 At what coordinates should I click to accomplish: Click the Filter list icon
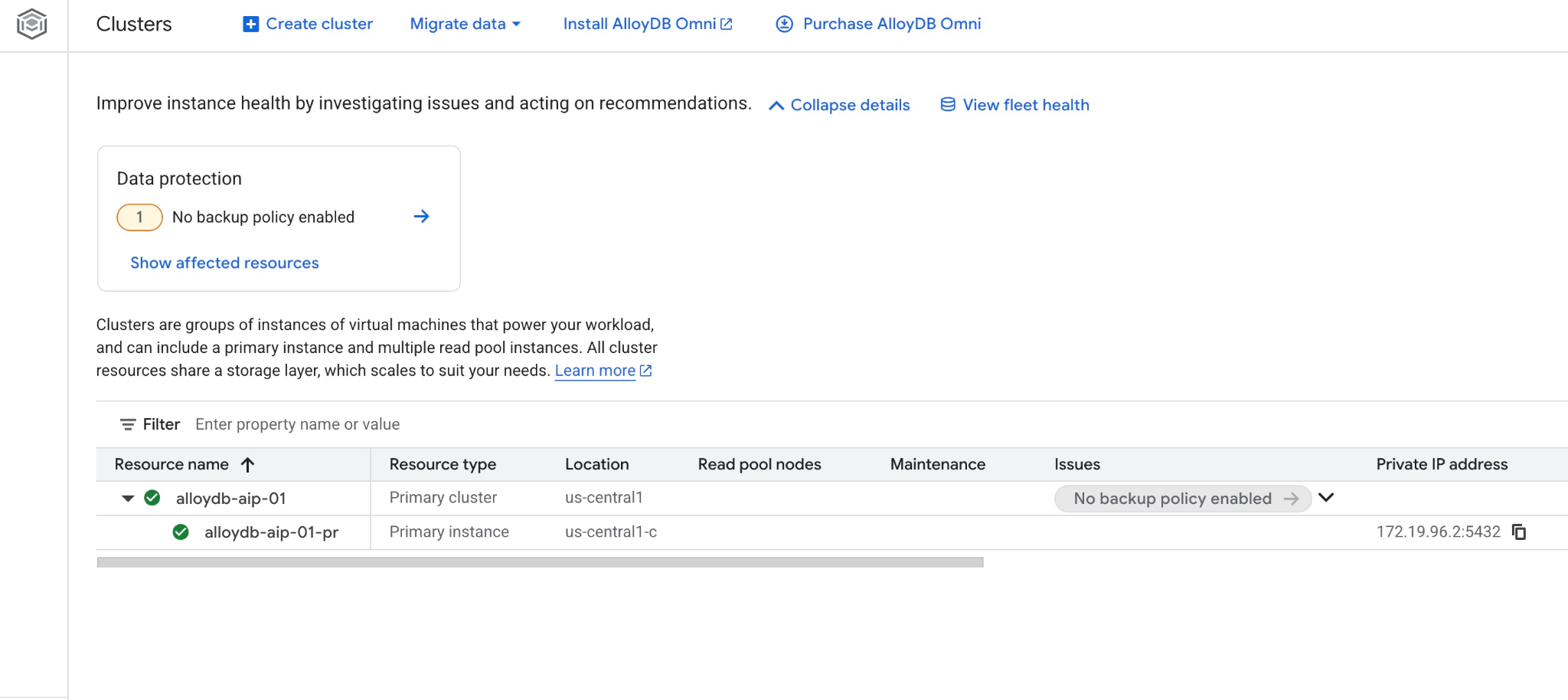pyautogui.click(x=128, y=424)
